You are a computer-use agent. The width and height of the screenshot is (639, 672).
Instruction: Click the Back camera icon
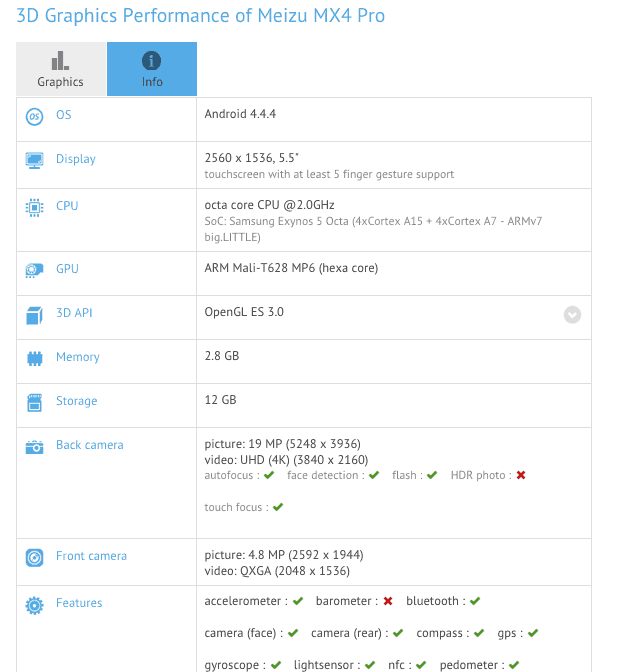tap(35, 446)
